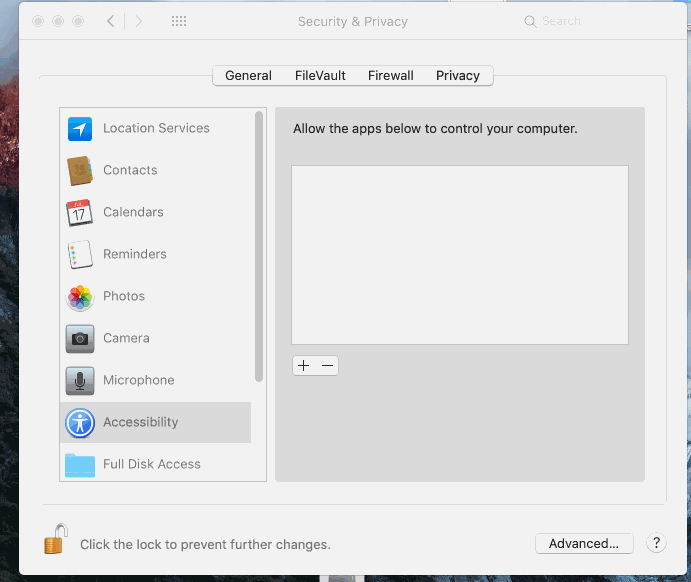691x582 pixels.
Task: Go forward with the right chevron
Action: tap(138, 21)
